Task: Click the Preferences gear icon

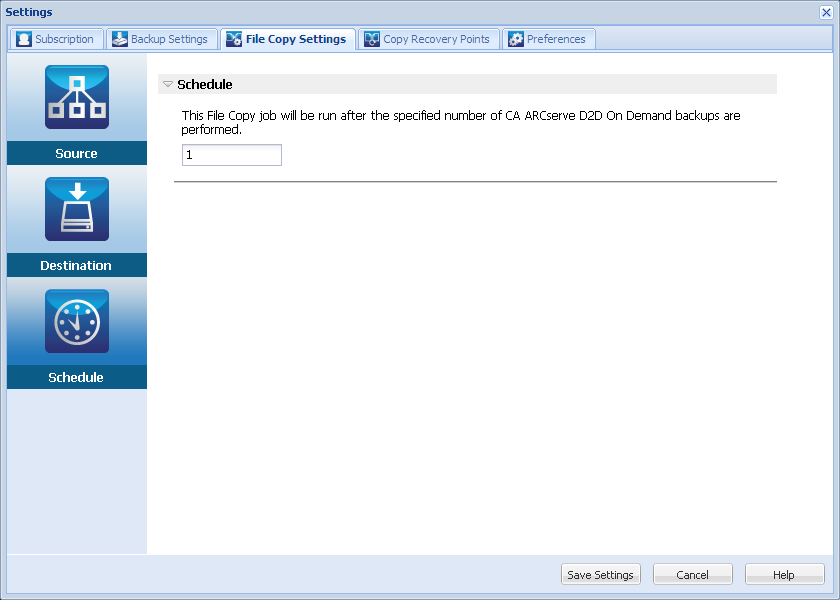Action: pyautogui.click(x=516, y=38)
